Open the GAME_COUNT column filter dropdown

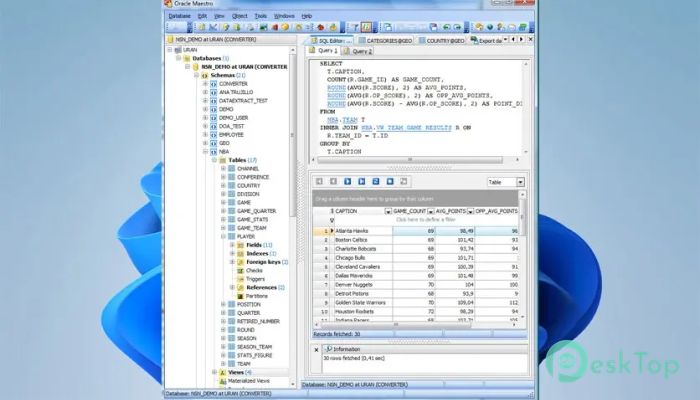tap(430, 211)
